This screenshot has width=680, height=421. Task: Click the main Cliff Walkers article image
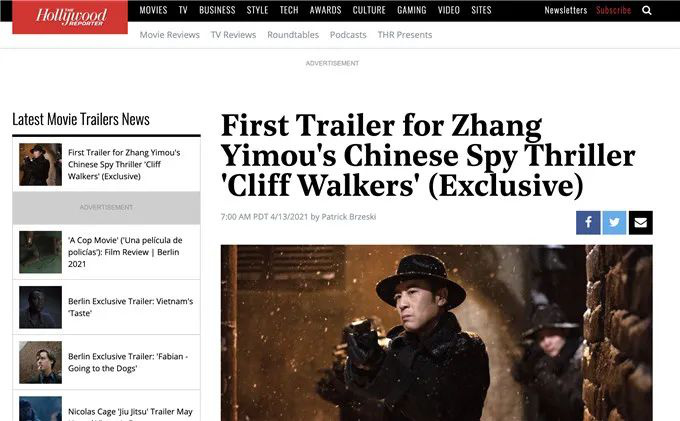coord(437,333)
